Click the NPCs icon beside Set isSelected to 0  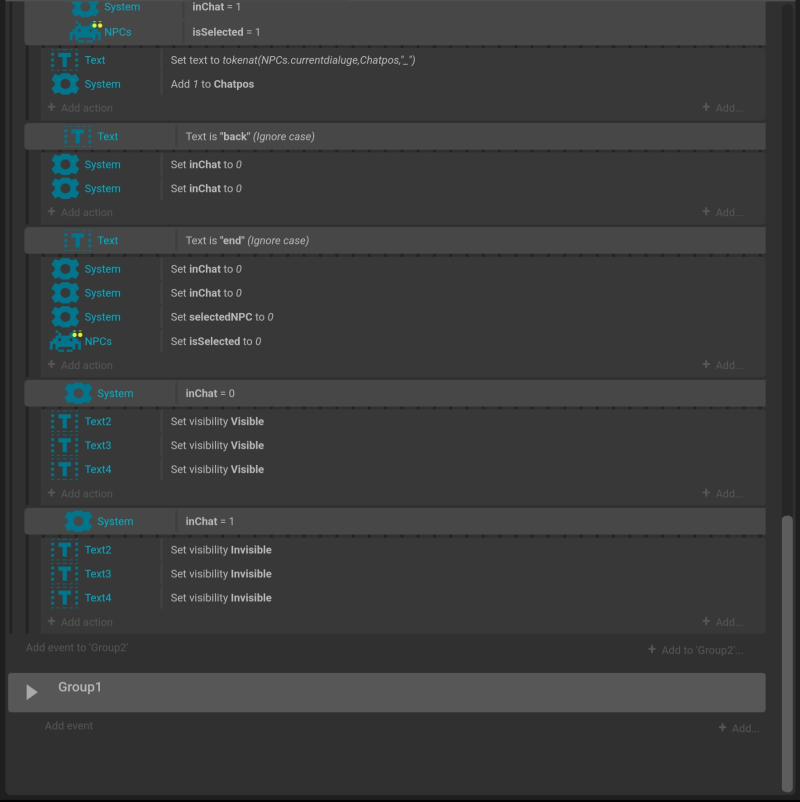[66, 341]
